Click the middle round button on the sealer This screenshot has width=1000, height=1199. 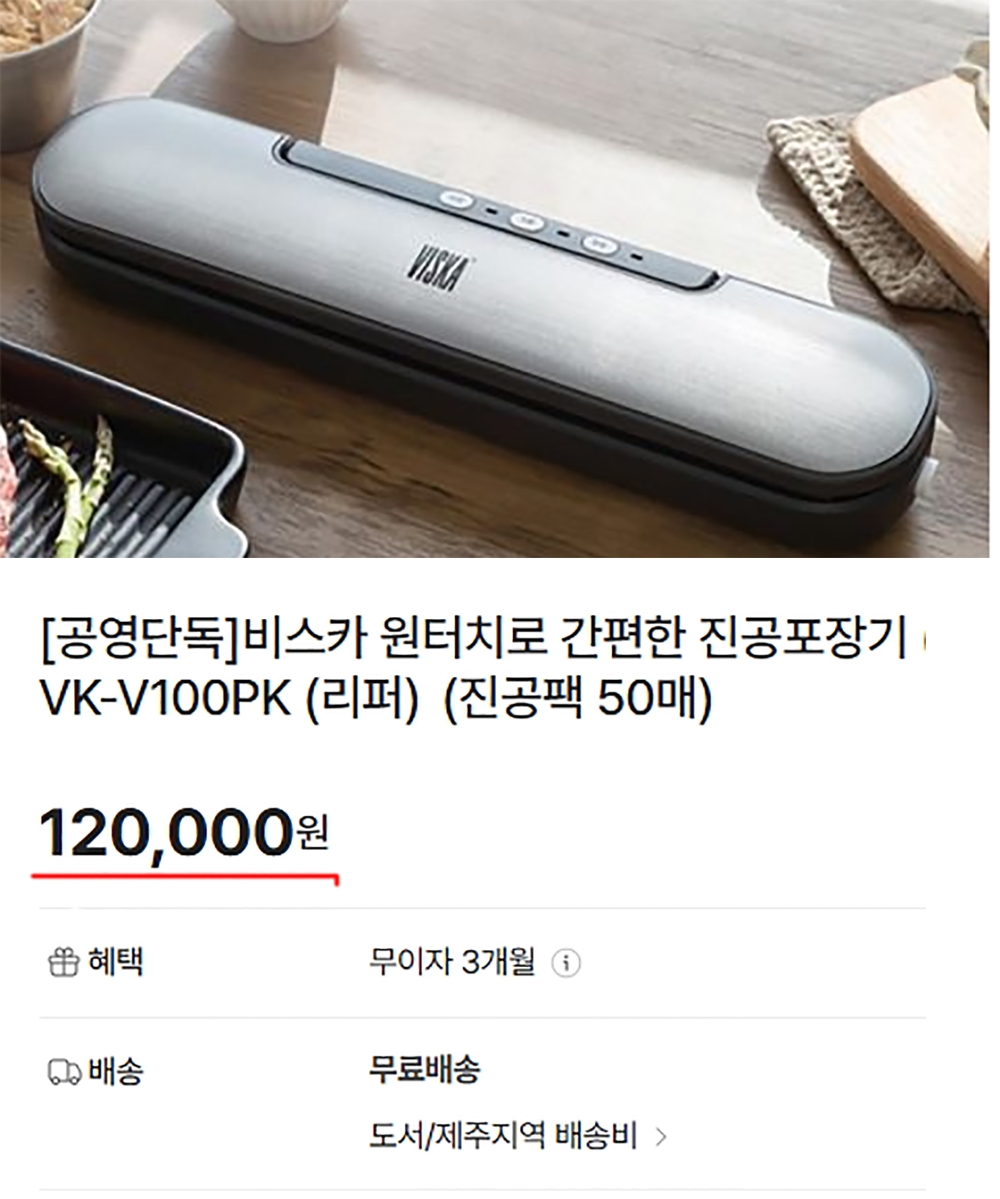click(525, 220)
